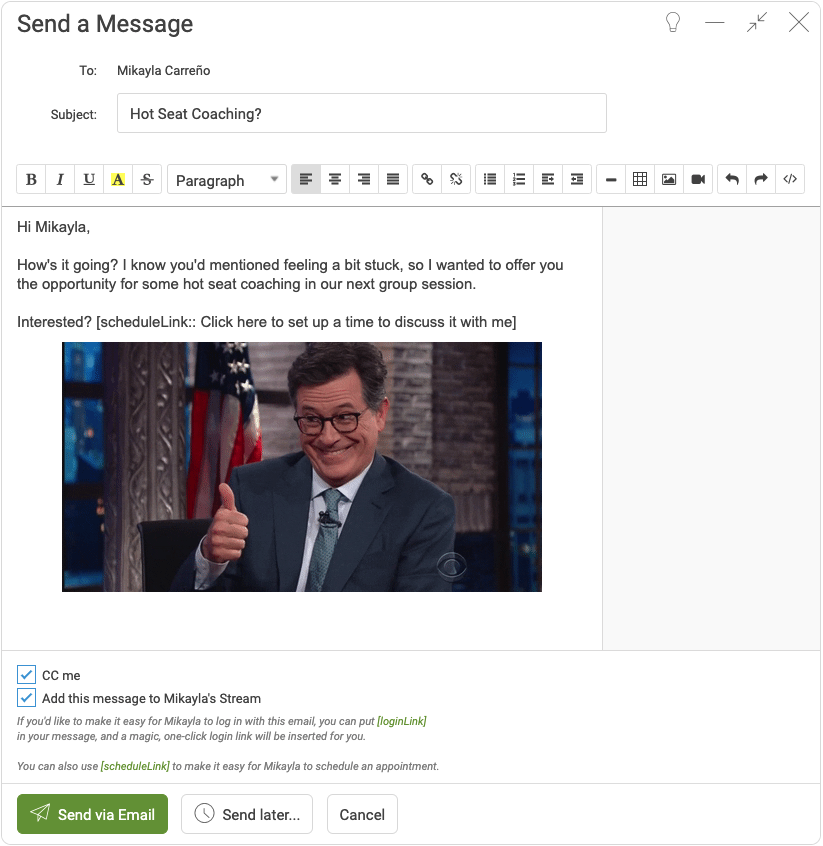Toggle bold formatting
Viewport: 823px width, 846px height.
(31, 179)
